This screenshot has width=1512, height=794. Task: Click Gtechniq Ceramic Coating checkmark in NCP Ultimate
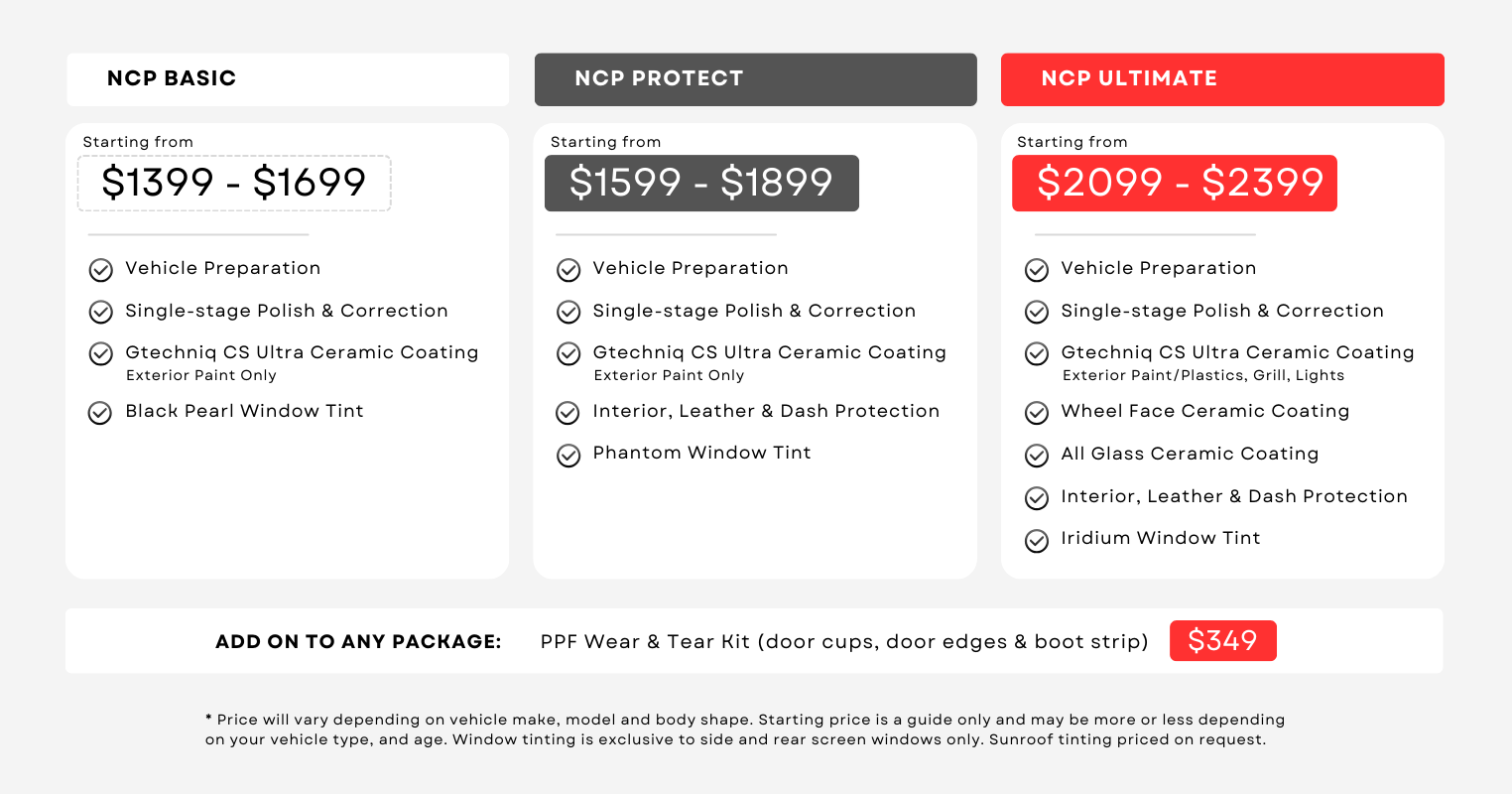coord(1037,354)
